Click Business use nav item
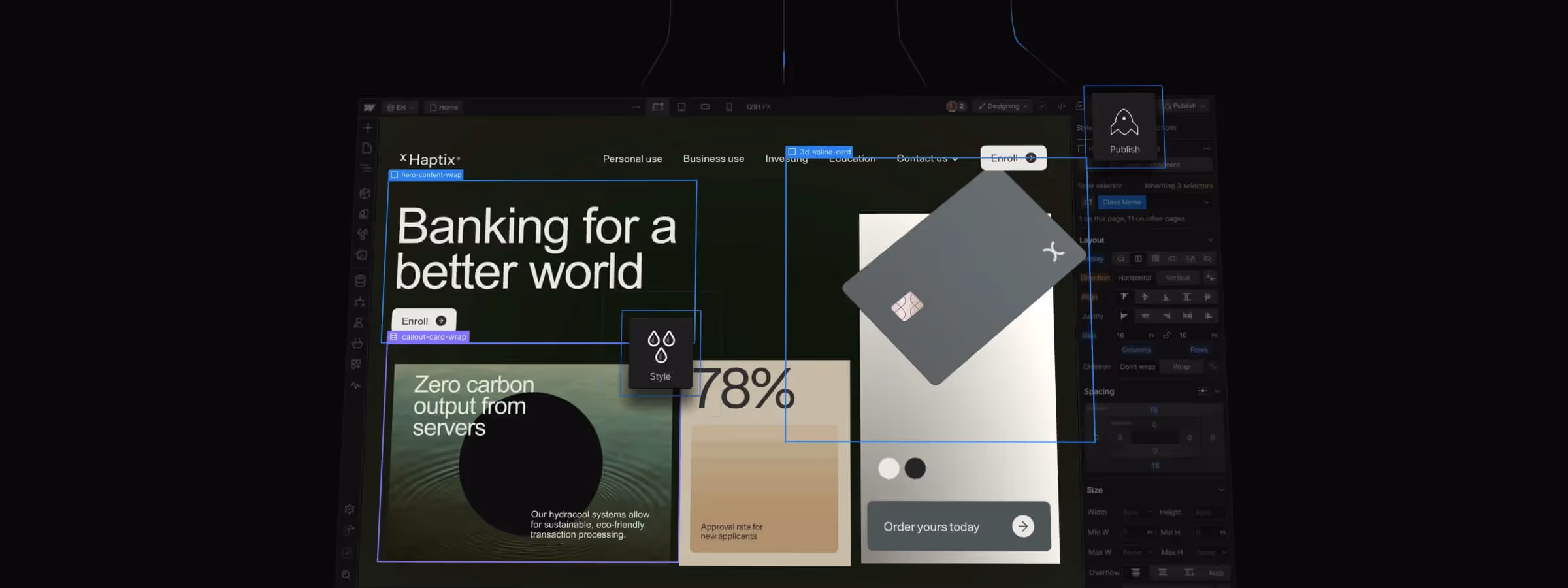Screen dimensions: 1568x588 713,159
